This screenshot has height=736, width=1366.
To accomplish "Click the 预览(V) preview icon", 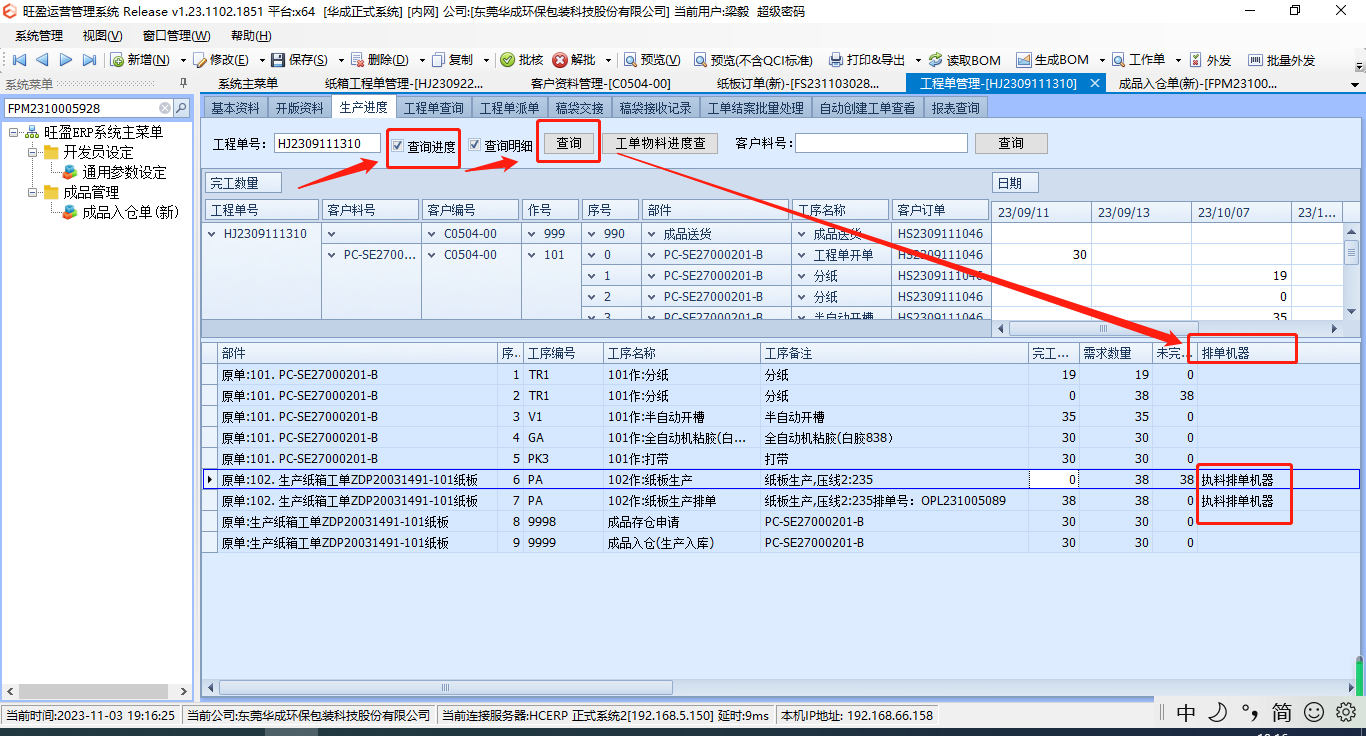I will [630, 60].
